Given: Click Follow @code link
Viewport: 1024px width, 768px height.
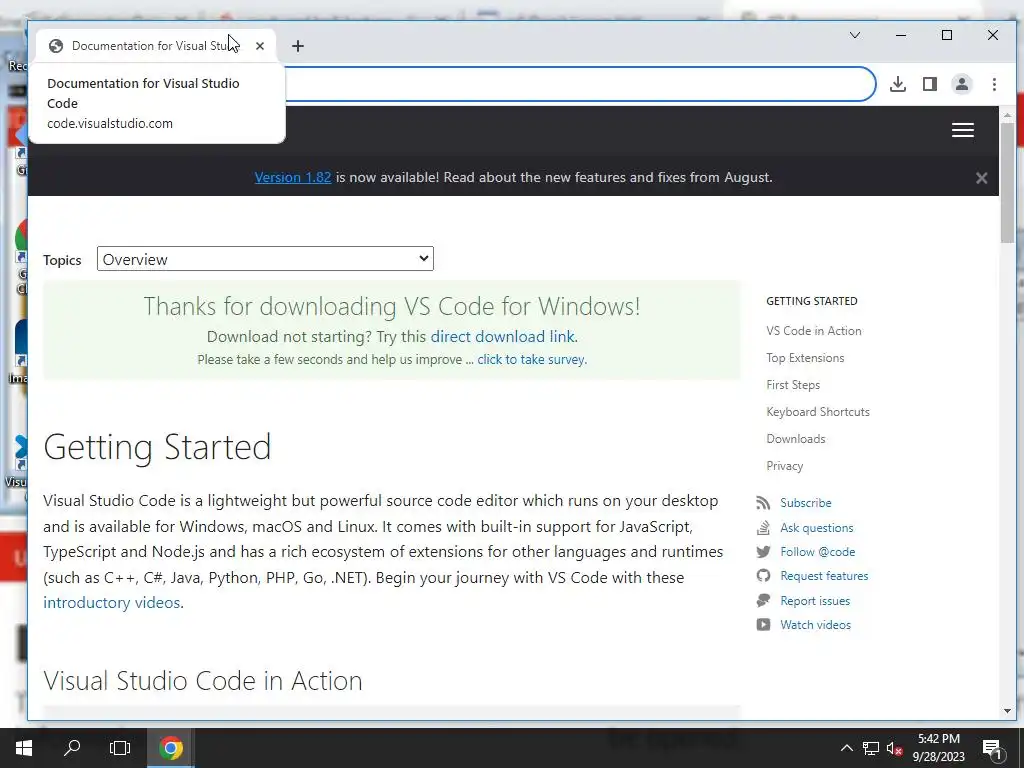Looking at the screenshot, I should pos(818,552).
